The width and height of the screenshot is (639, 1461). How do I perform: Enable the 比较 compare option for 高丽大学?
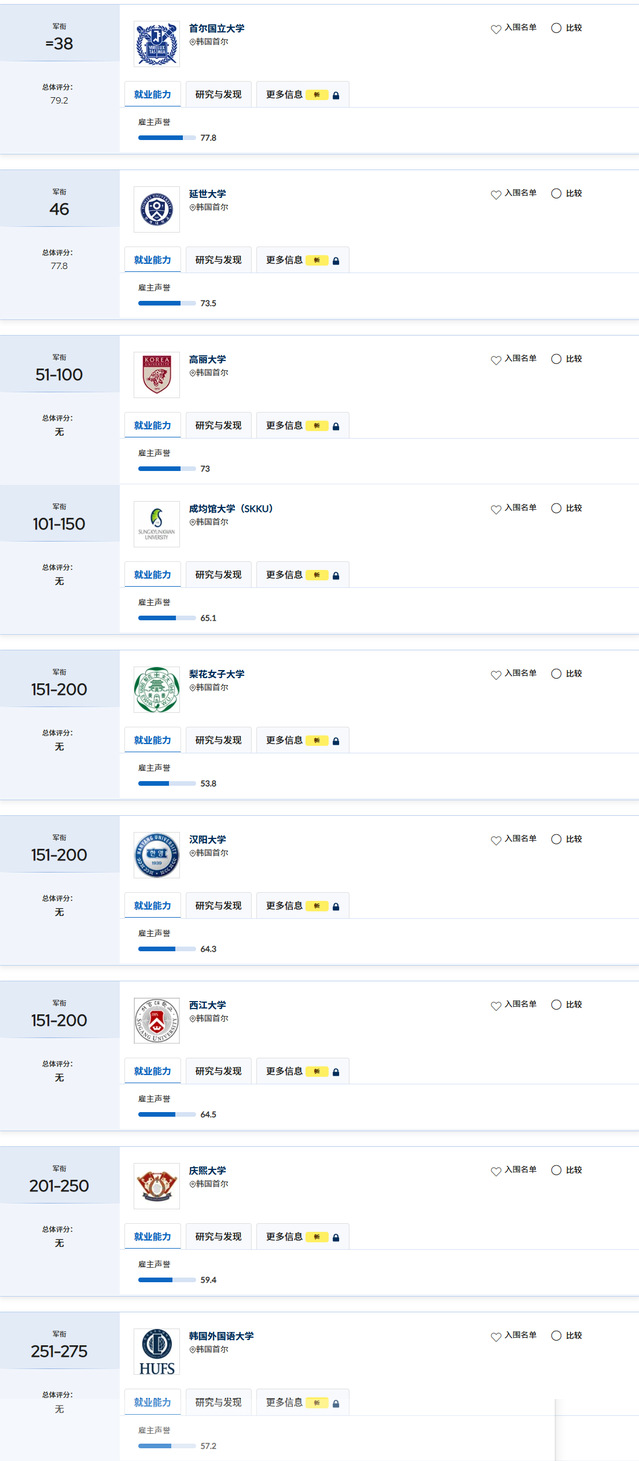tap(556, 359)
